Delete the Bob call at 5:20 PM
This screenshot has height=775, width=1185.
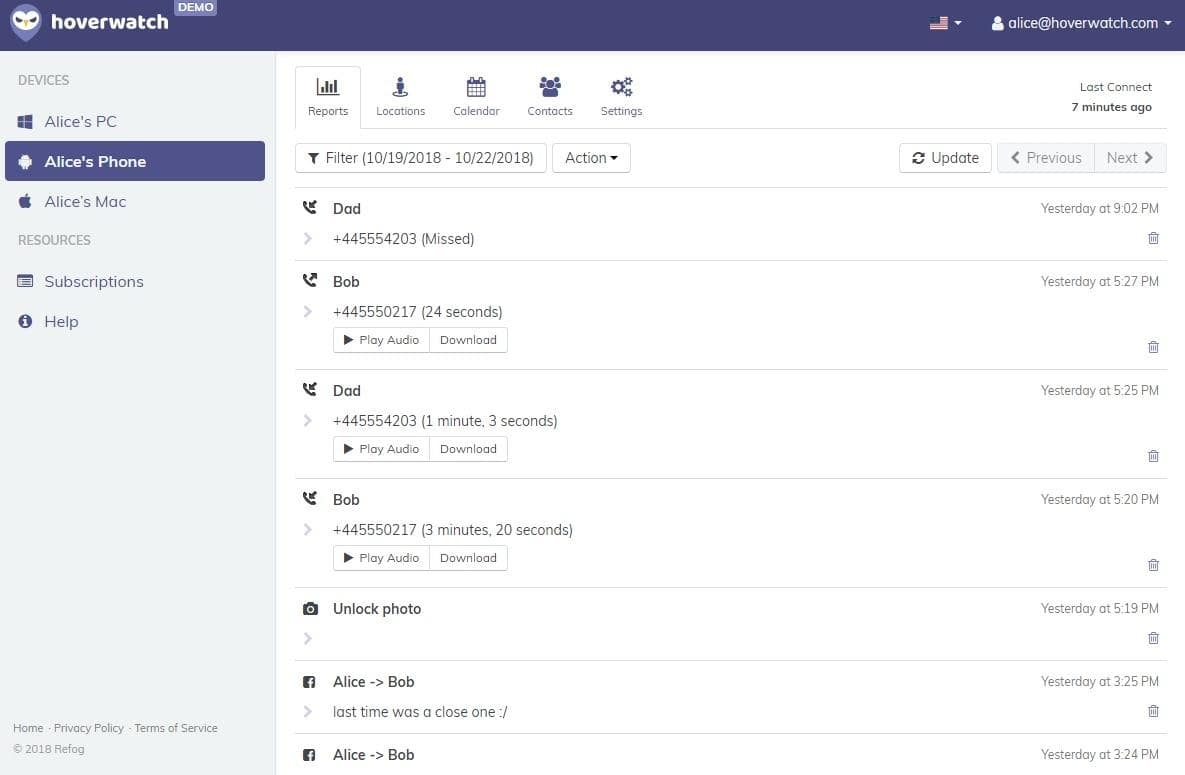click(x=1153, y=565)
